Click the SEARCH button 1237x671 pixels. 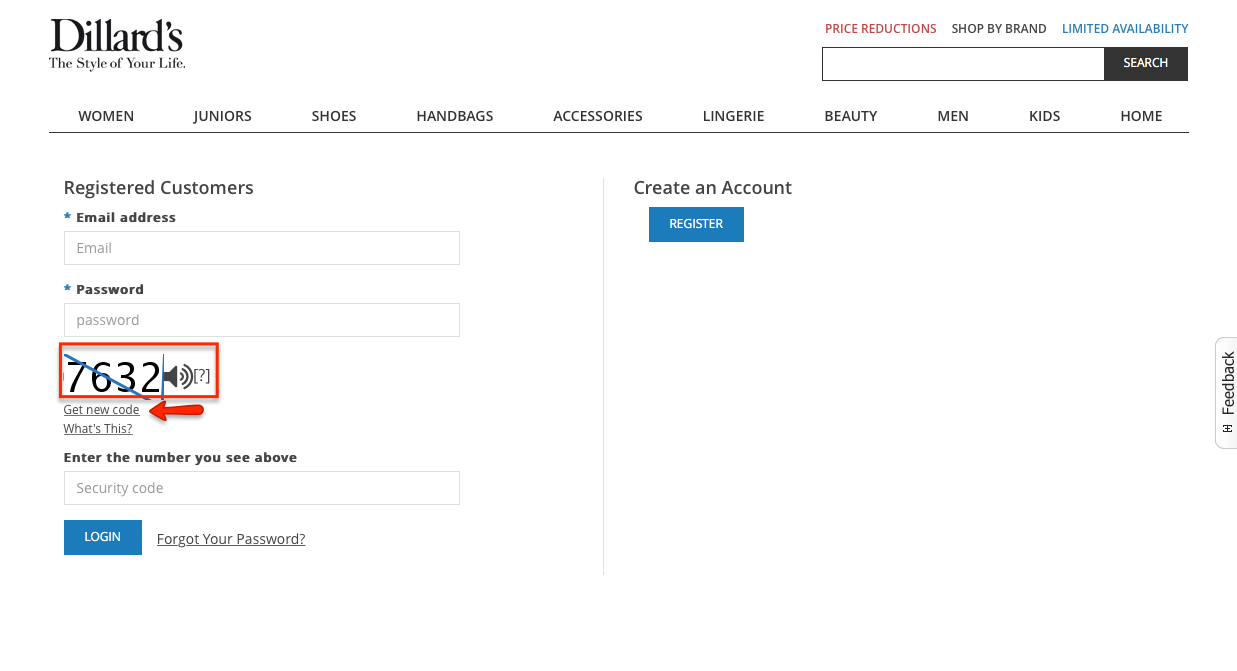pyautogui.click(x=1145, y=63)
